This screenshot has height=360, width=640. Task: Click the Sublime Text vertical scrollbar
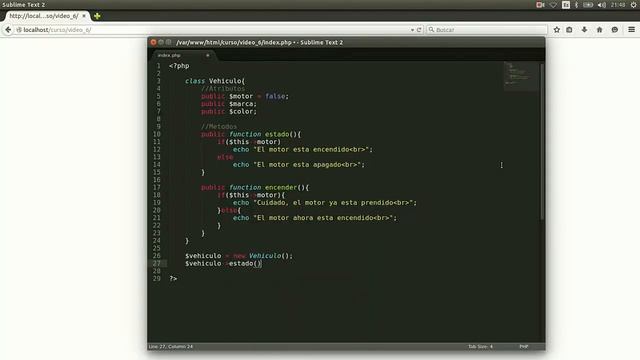[542, 142]
